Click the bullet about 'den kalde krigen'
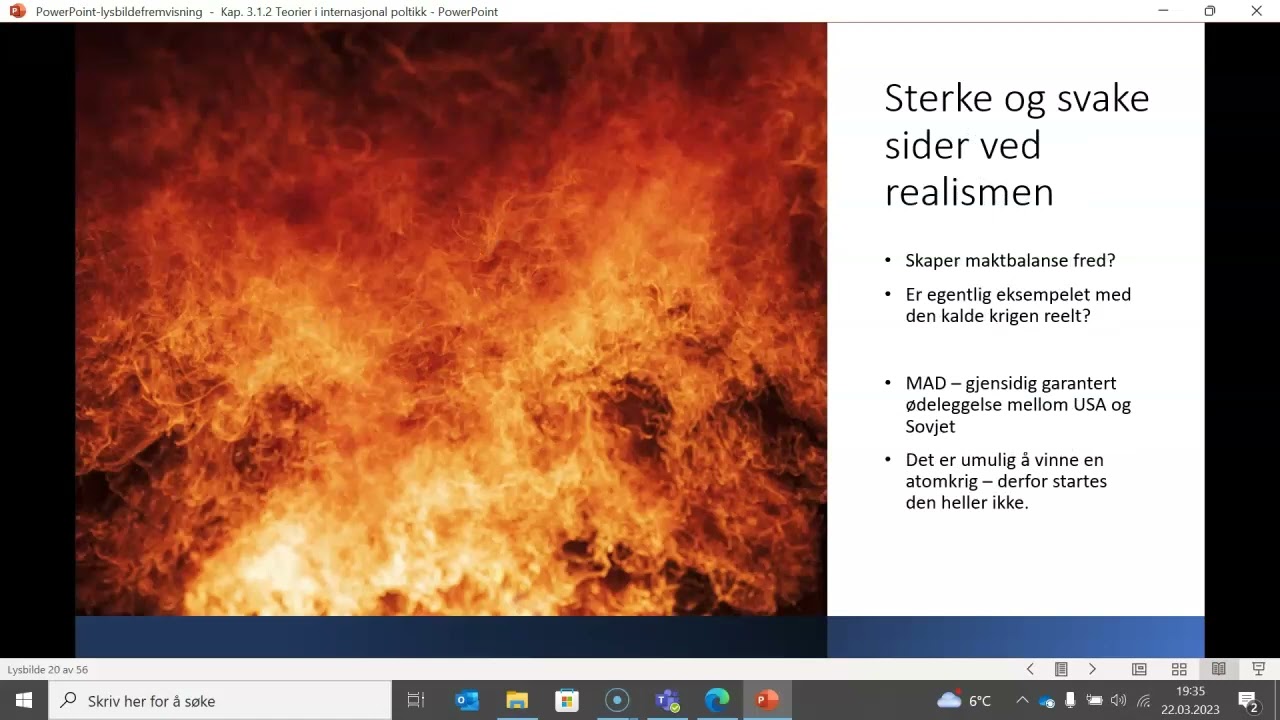 click(1018, 305)
